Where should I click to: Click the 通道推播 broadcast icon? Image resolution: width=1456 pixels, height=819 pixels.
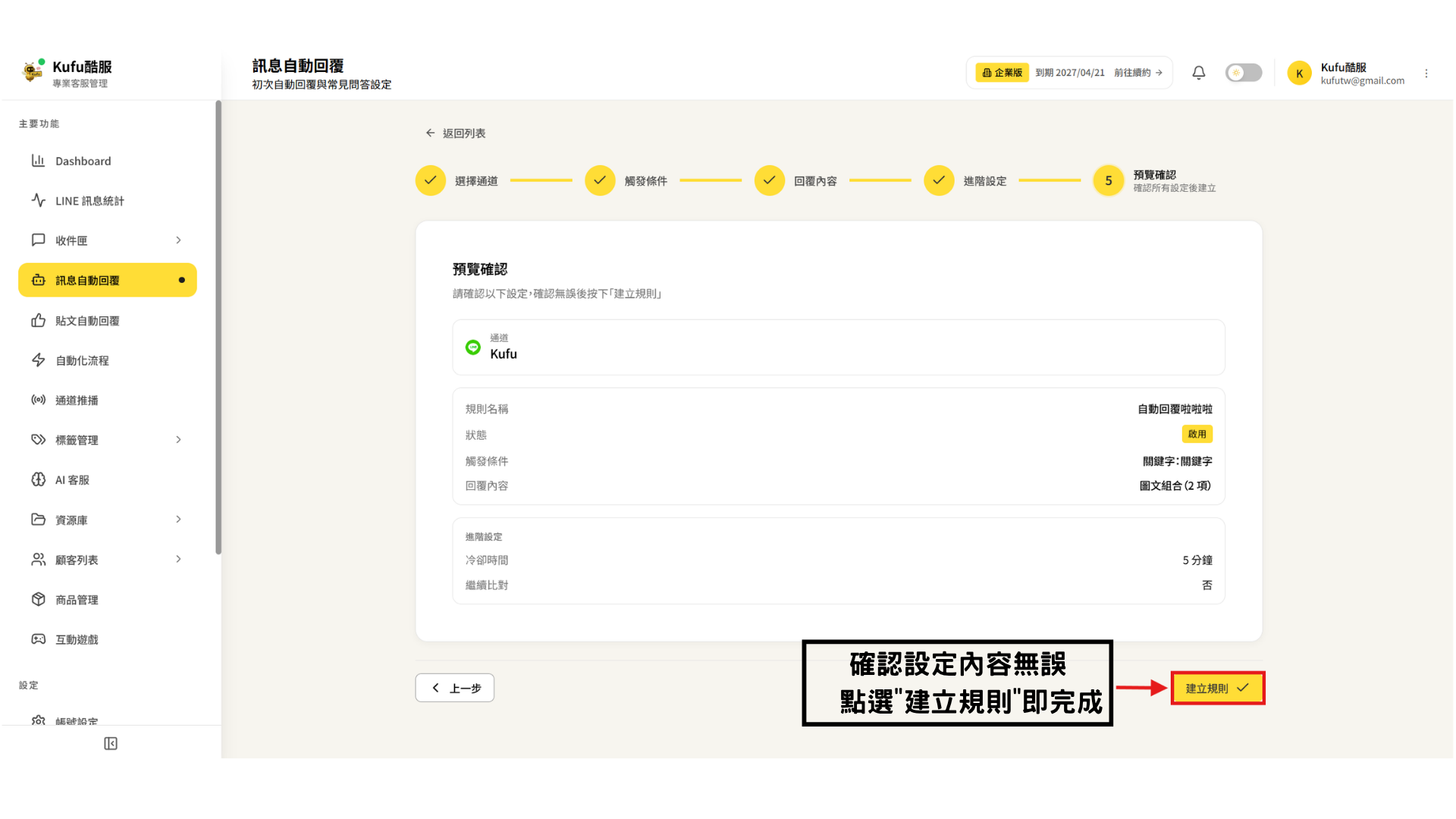38,400
